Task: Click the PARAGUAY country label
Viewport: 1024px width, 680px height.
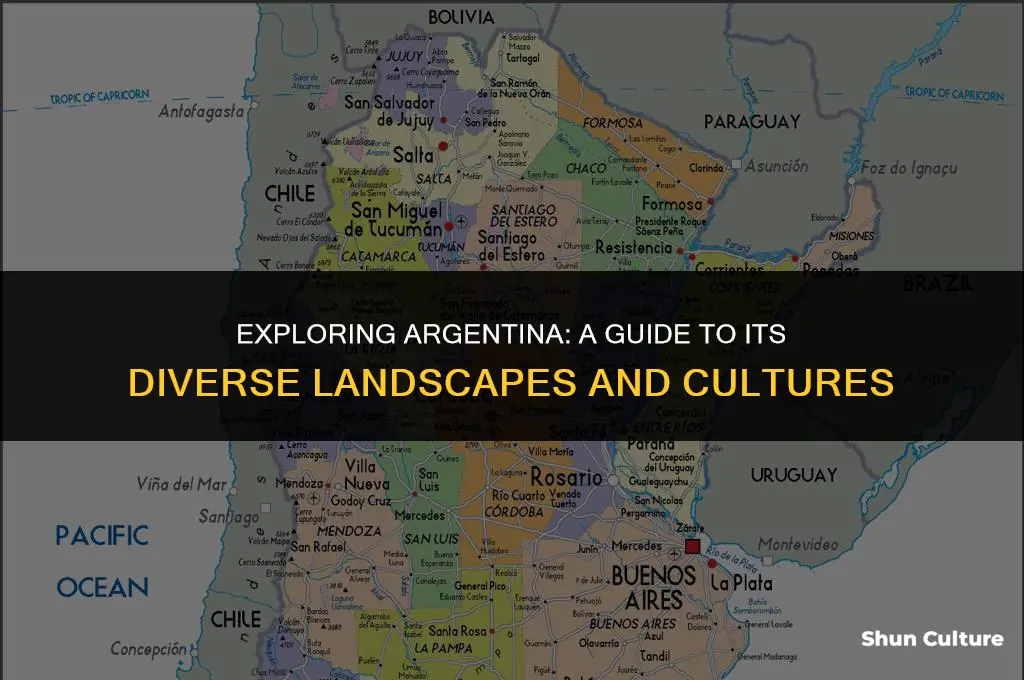Action: point(752,121)
